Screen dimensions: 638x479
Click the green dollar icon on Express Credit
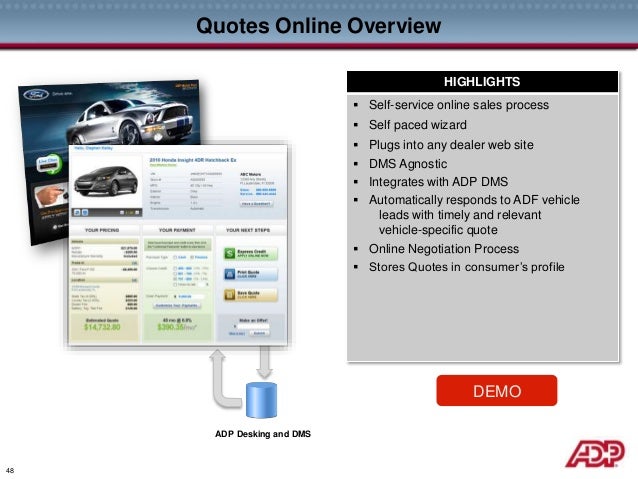[229, 254]
